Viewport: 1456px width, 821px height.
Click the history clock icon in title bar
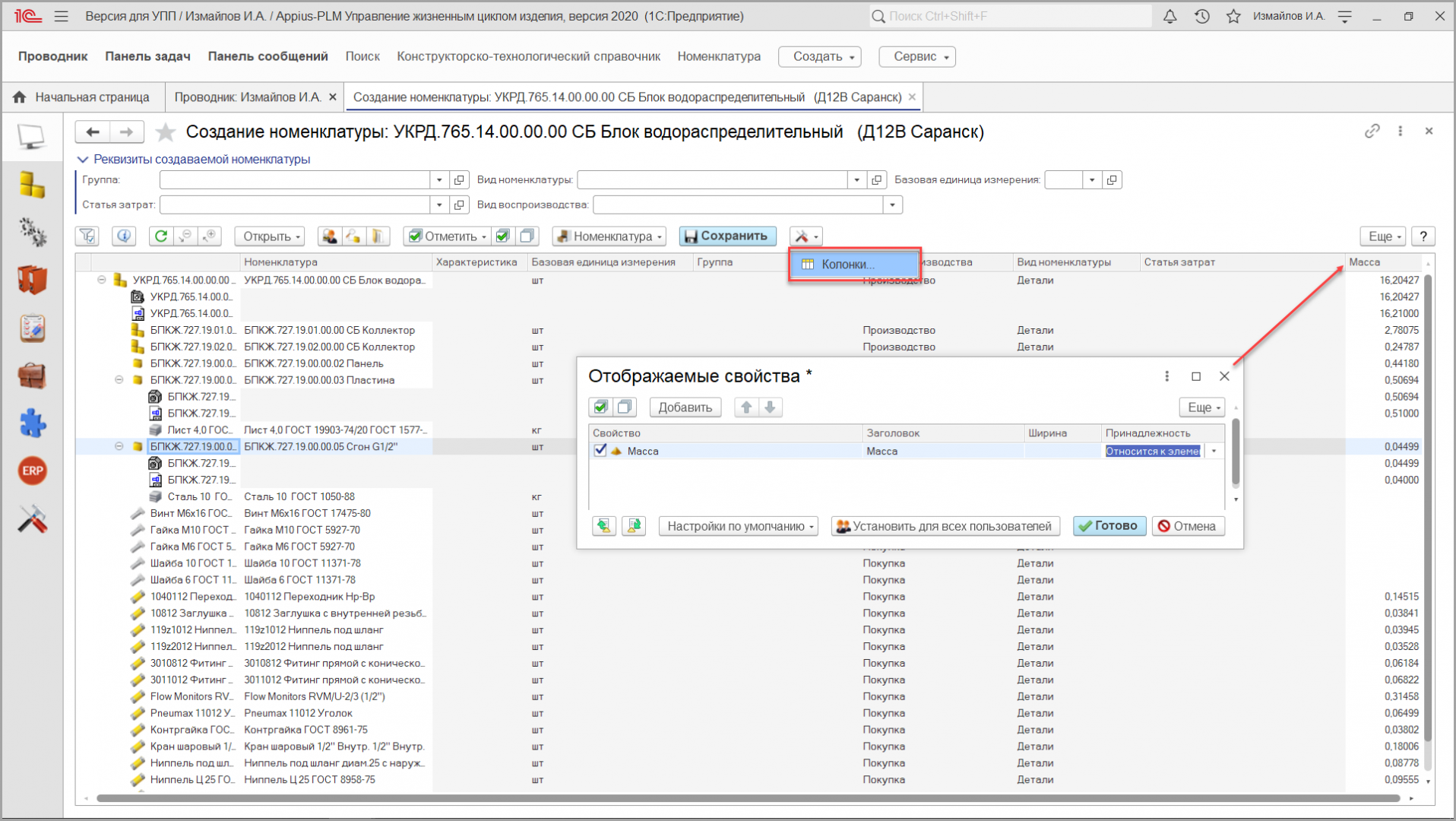[1201, 16]
